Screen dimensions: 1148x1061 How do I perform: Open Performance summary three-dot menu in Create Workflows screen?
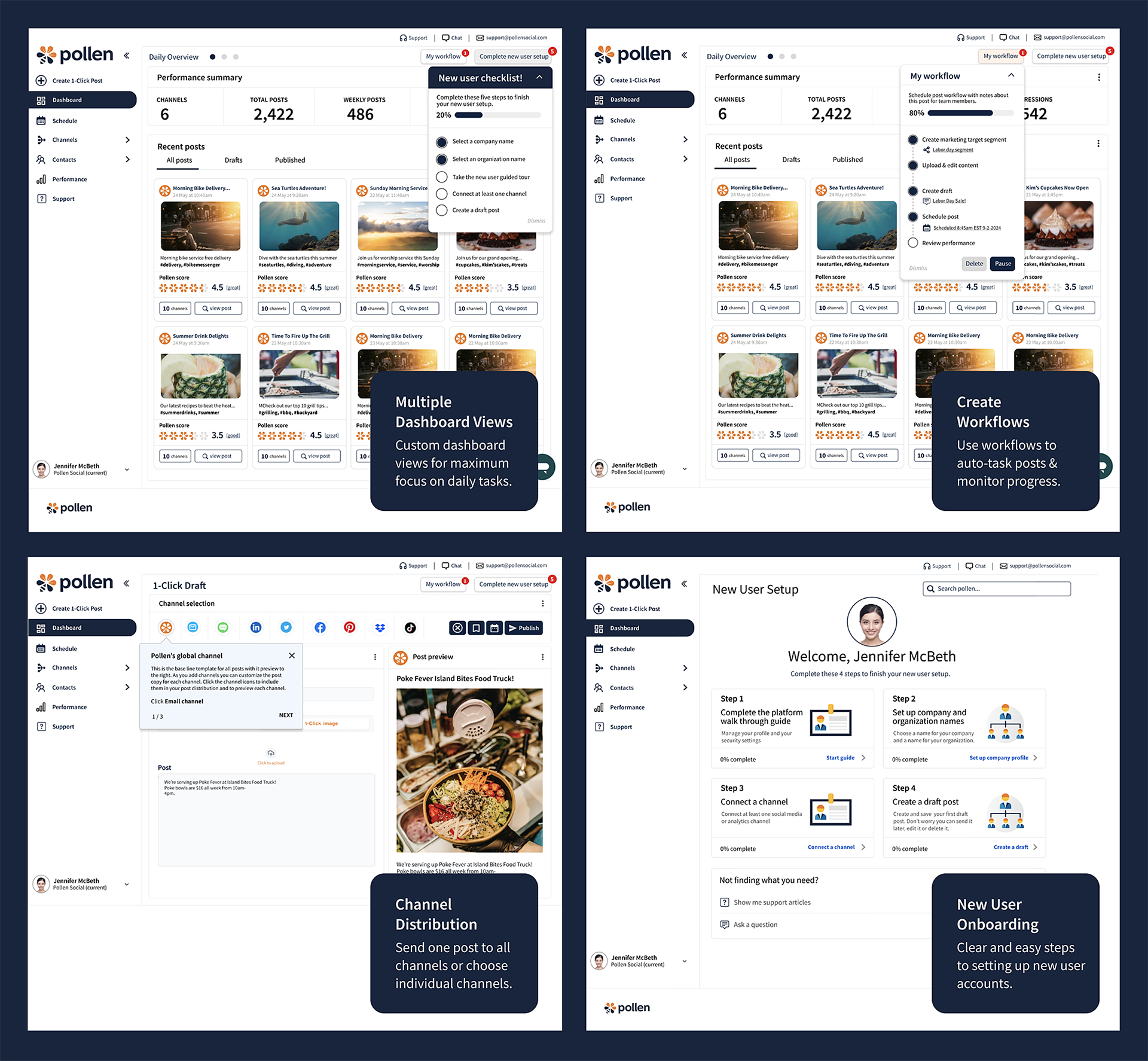click(x=1098, y=77)
